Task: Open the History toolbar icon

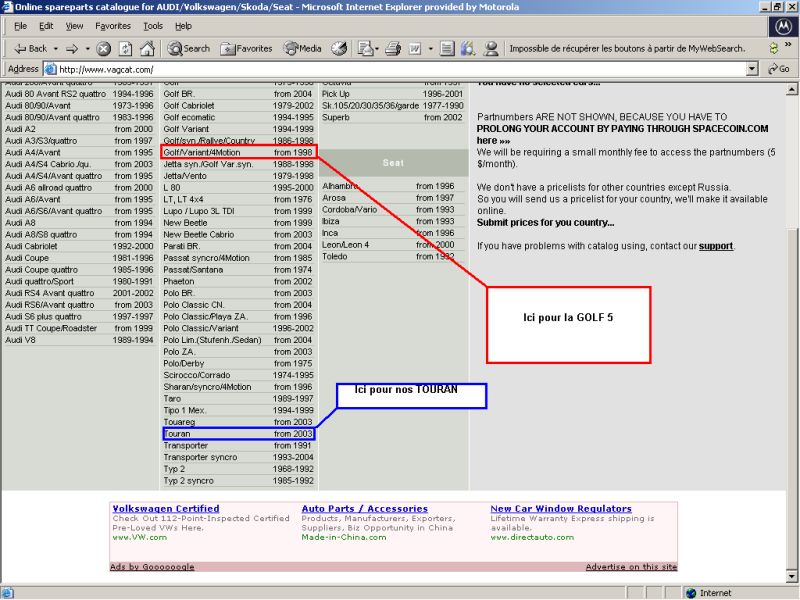Action: pos(339,49)
